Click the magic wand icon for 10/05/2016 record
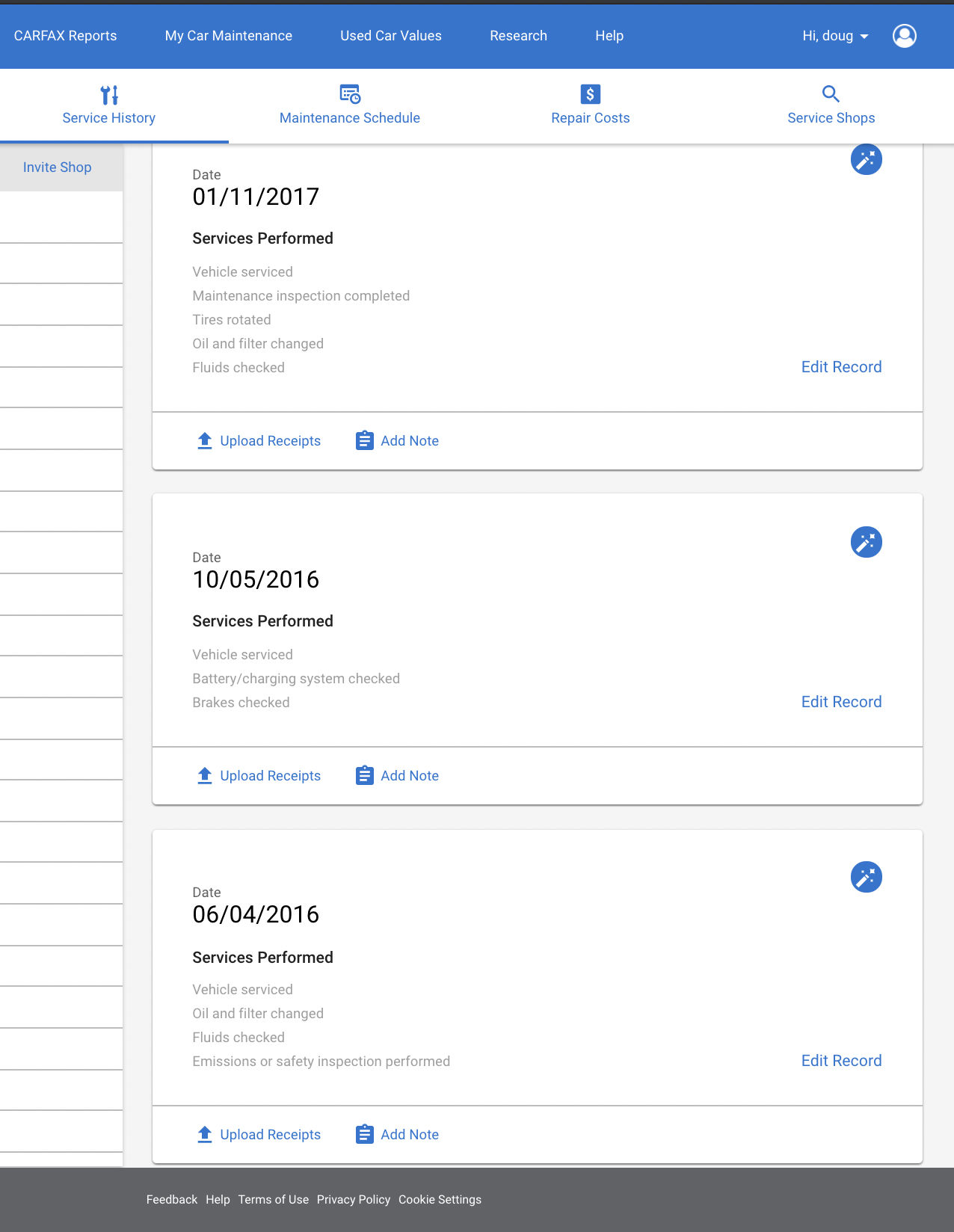The image size is (954, 1232). 867,542
